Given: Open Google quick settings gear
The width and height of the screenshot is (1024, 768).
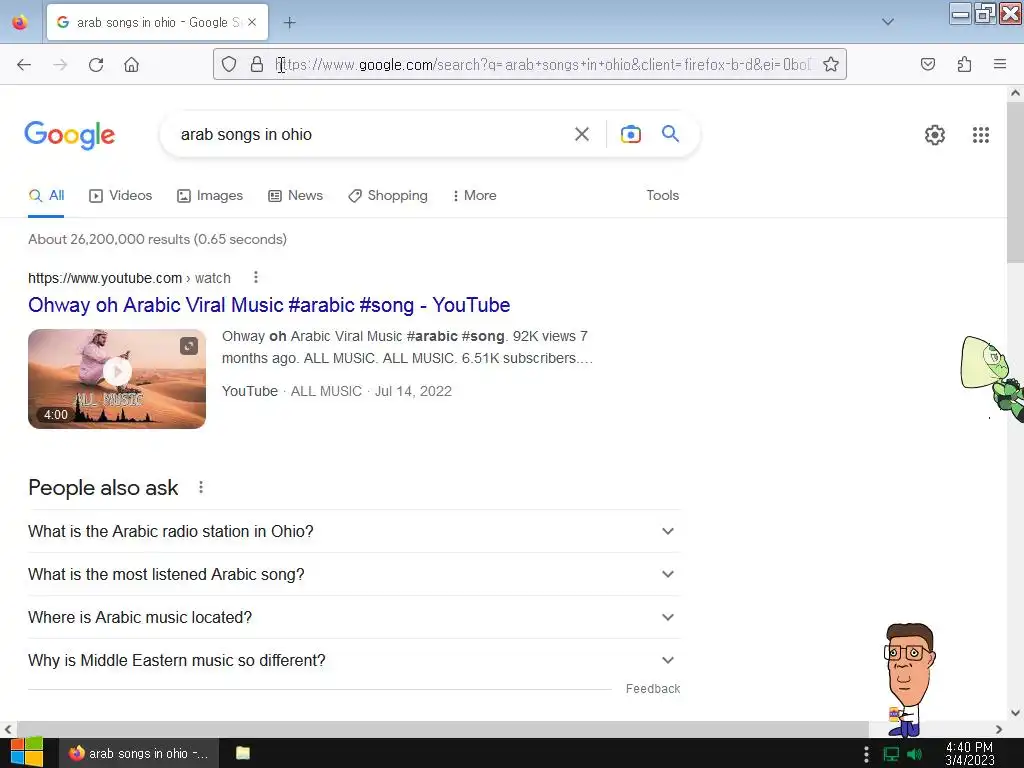Looking at the screenshot, I should (x=935, y=135).
